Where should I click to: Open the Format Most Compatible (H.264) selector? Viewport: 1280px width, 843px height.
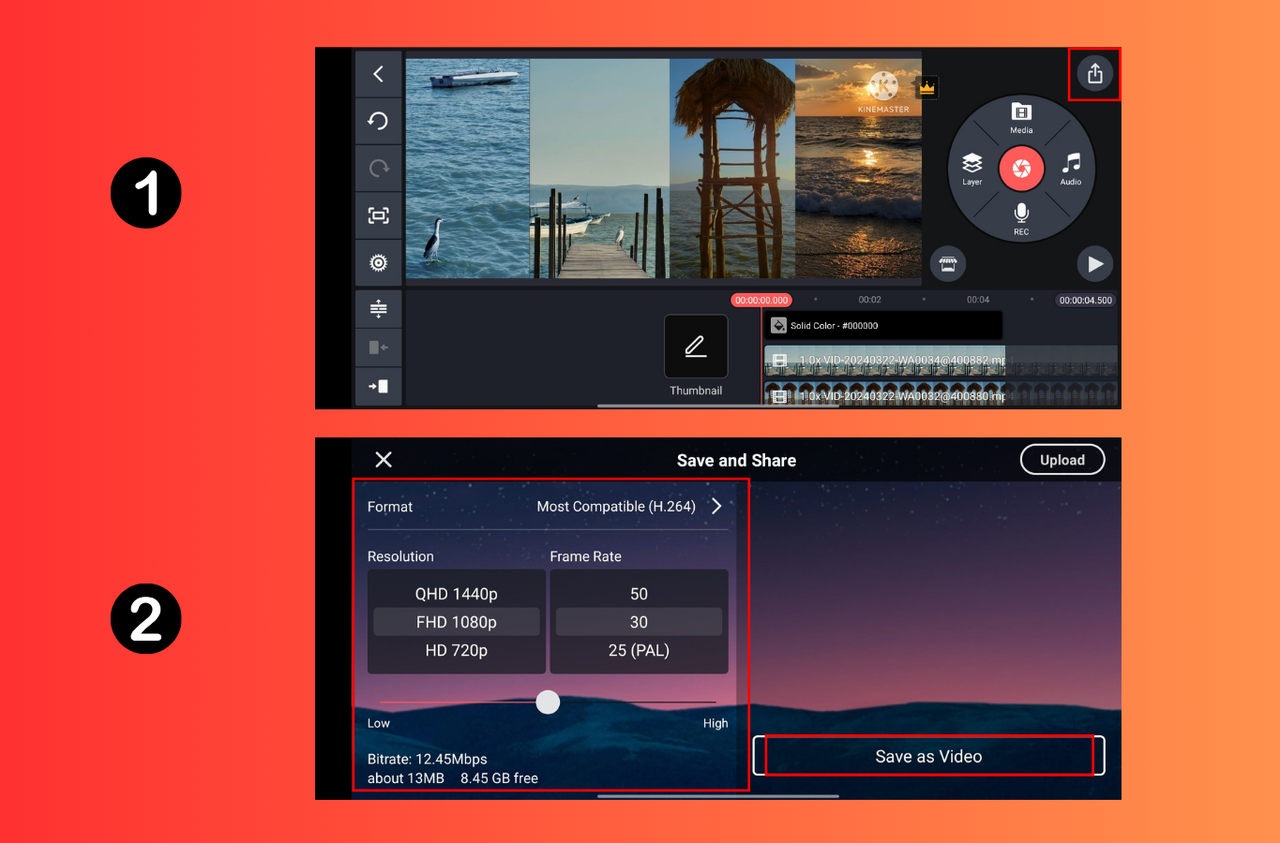pos(614,506)
